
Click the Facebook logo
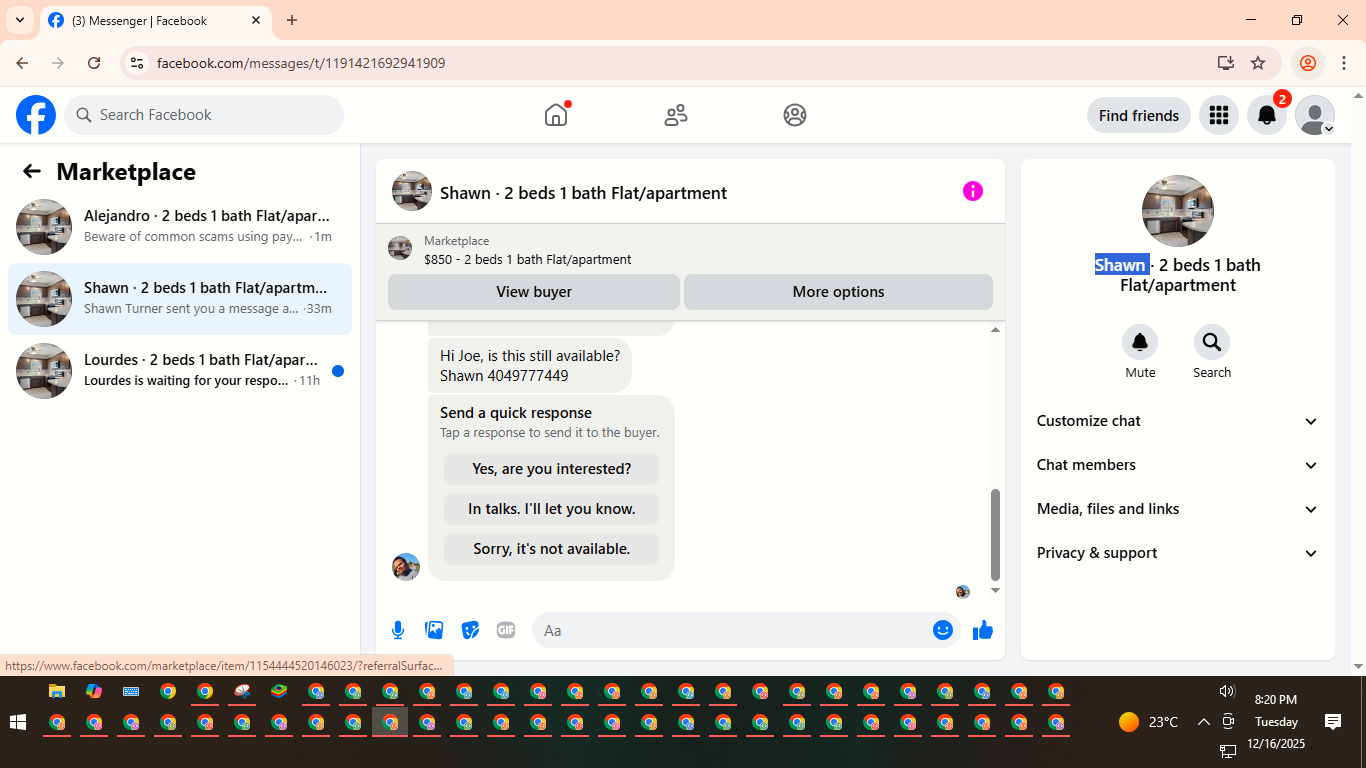coord(36,115)
